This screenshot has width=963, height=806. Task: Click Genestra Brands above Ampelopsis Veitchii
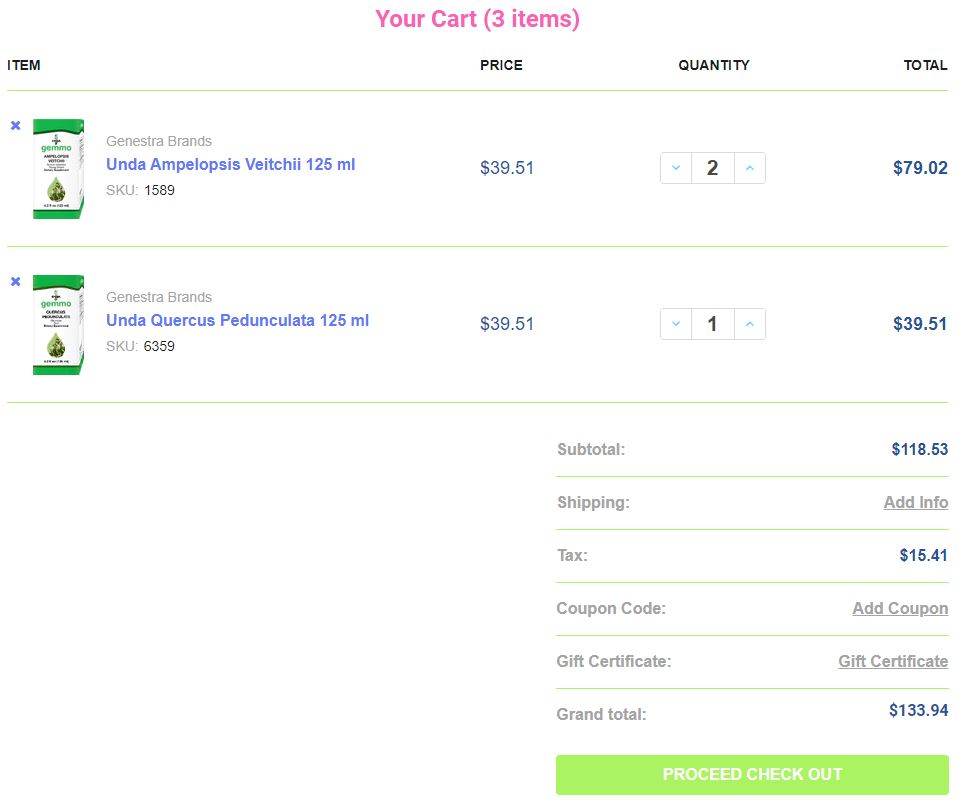159,141
